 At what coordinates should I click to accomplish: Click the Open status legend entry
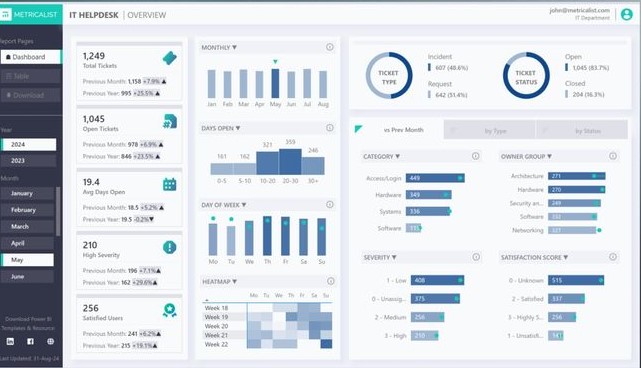pyautogui.click(x=587, y=62)
